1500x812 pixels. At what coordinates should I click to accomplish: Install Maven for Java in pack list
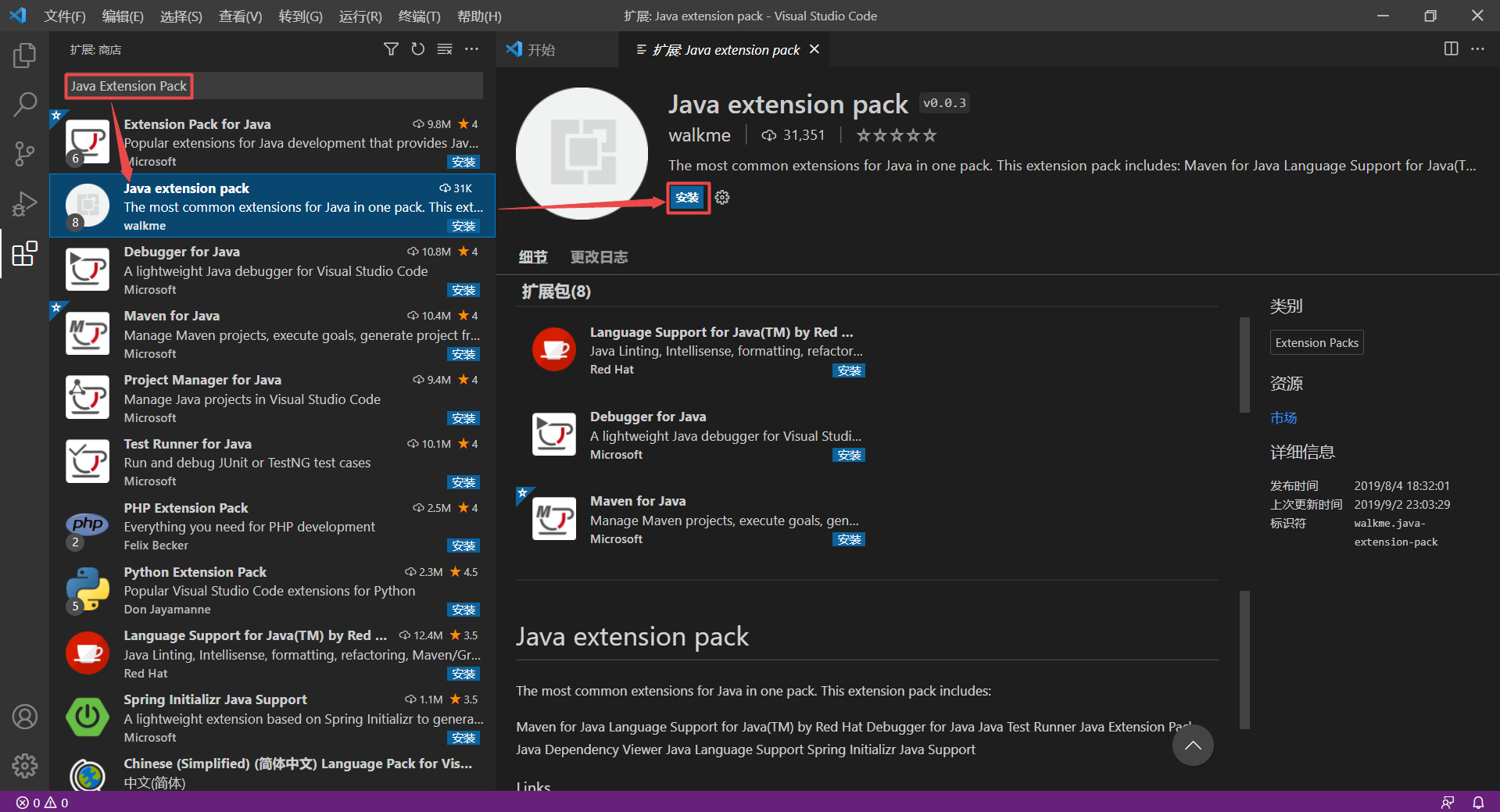[849, 539]
